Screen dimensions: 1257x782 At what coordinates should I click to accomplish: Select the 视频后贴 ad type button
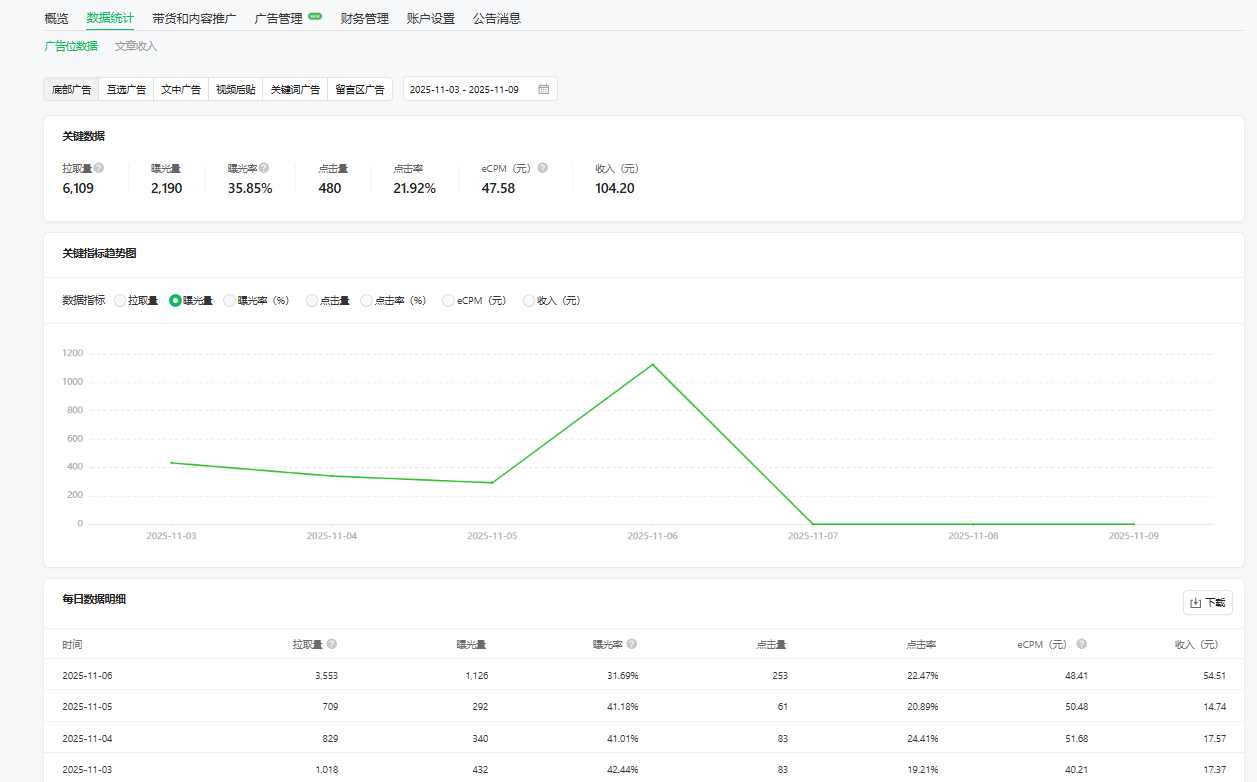coord(236,89)
